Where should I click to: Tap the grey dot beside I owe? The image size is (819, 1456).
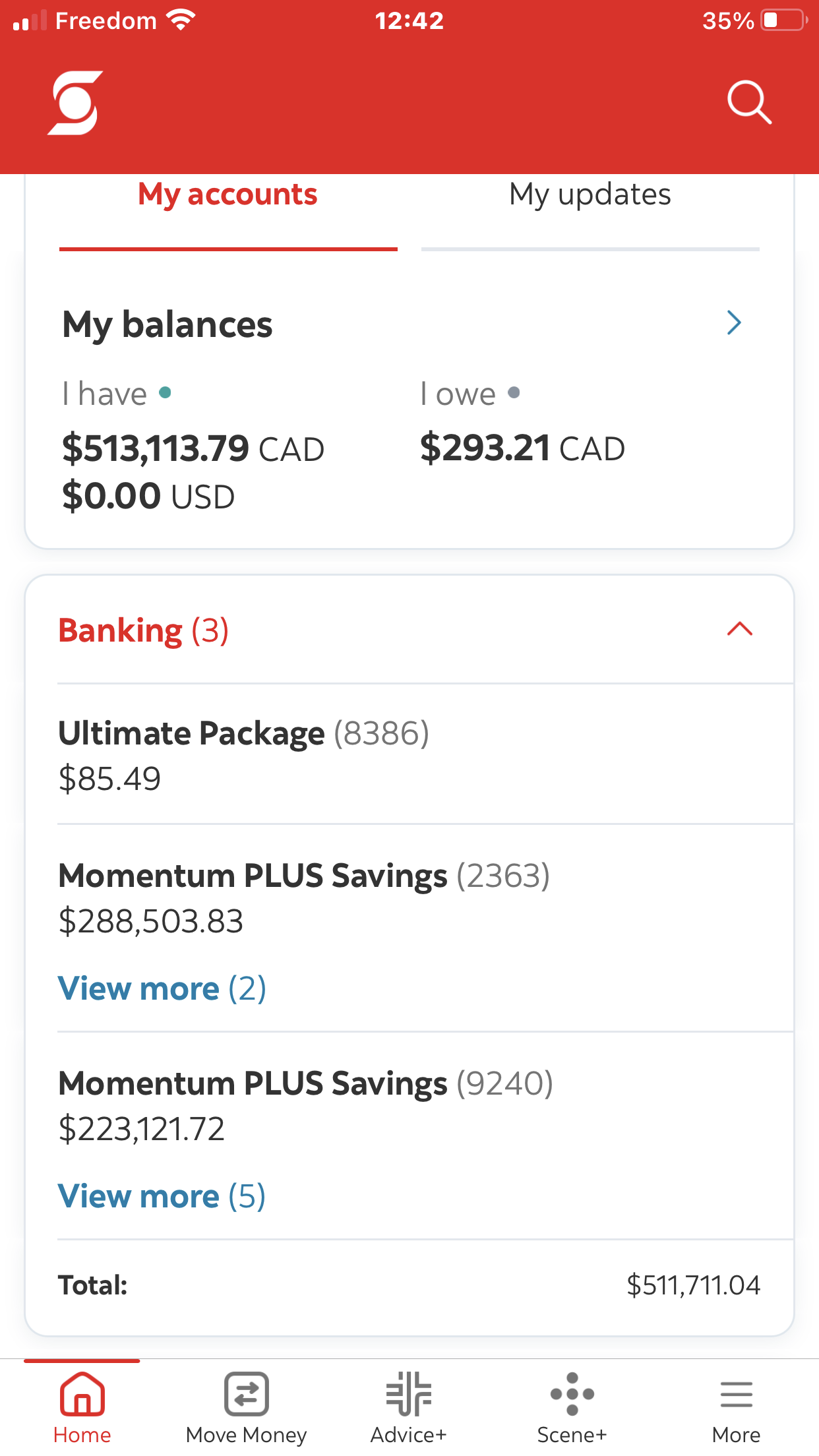pyautogui.click(x=514, y=393)
